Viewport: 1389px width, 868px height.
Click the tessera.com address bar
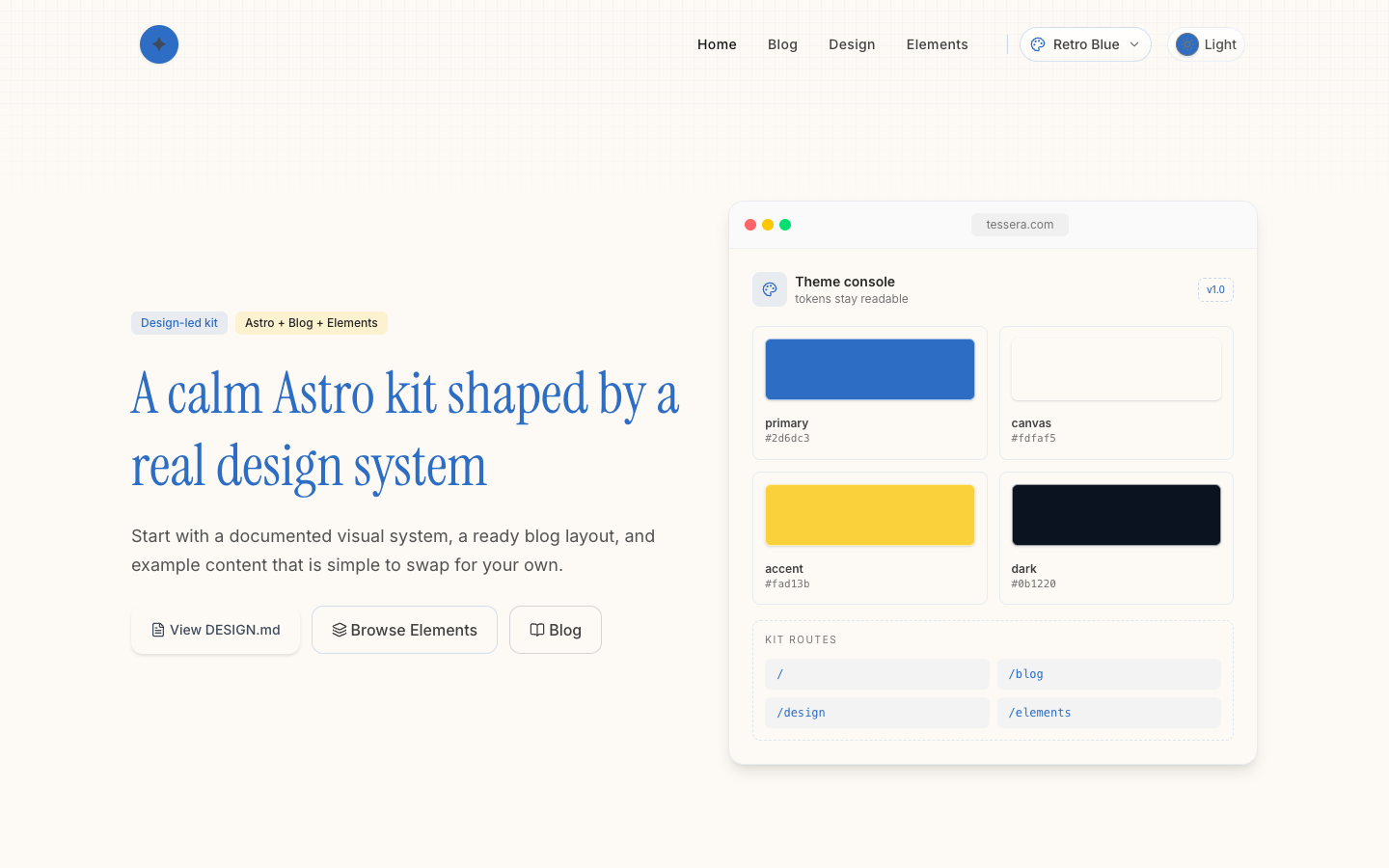(x=1020, y=225)
